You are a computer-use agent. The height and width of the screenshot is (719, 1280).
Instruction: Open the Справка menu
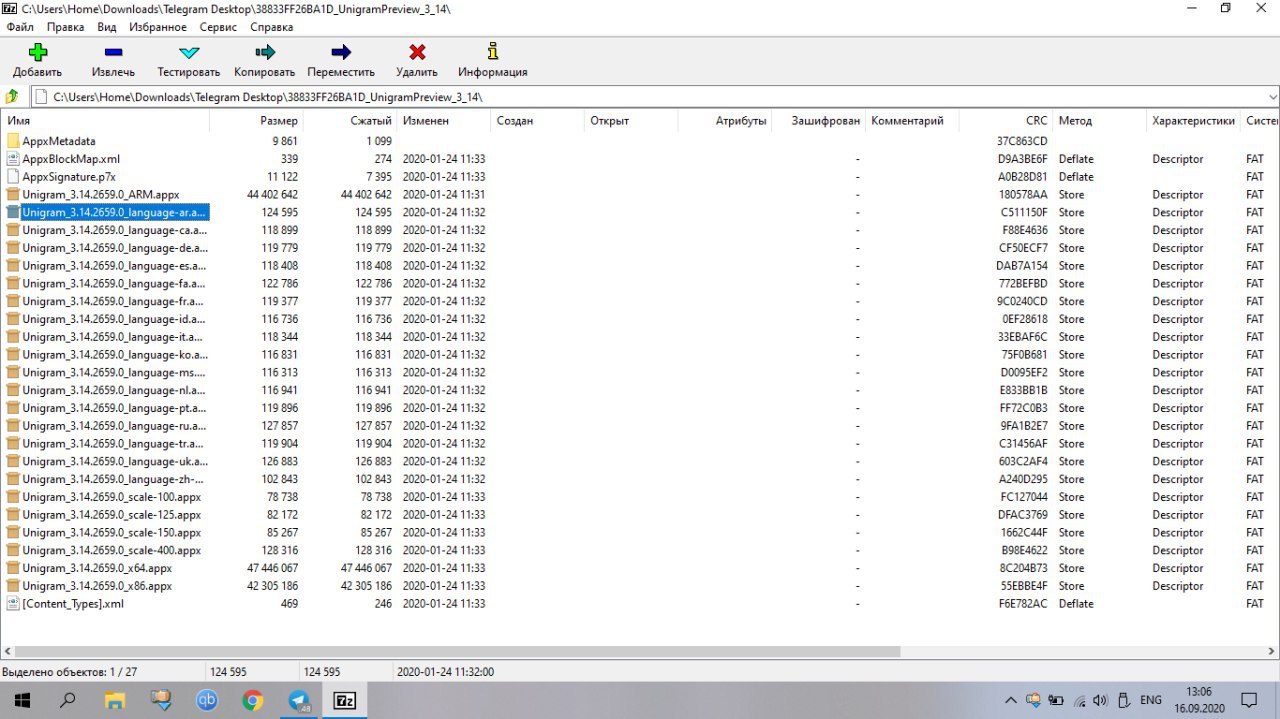pos(272,27)
